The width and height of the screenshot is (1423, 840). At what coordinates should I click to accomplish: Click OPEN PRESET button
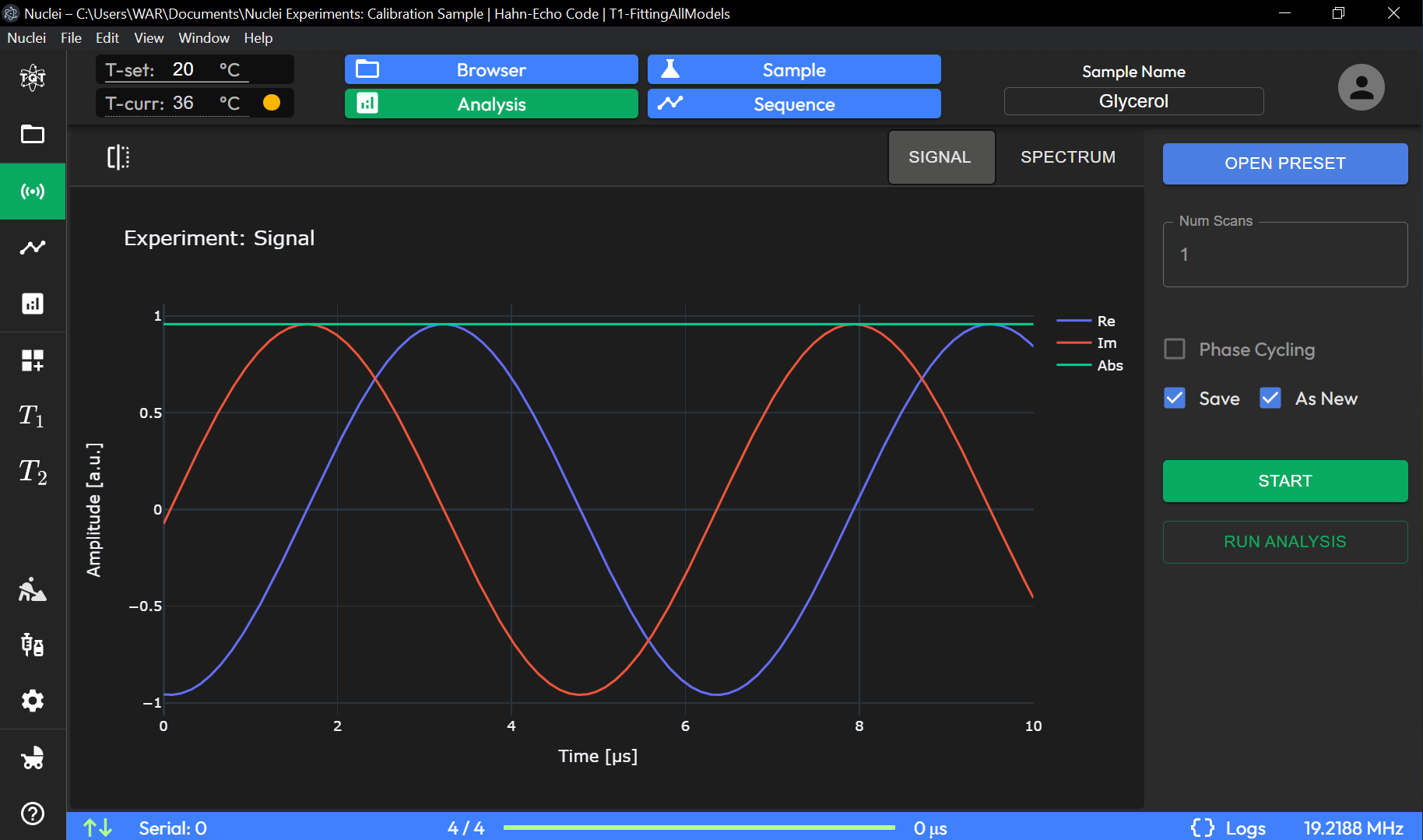pyautogui.click(x=1285, y=163)
